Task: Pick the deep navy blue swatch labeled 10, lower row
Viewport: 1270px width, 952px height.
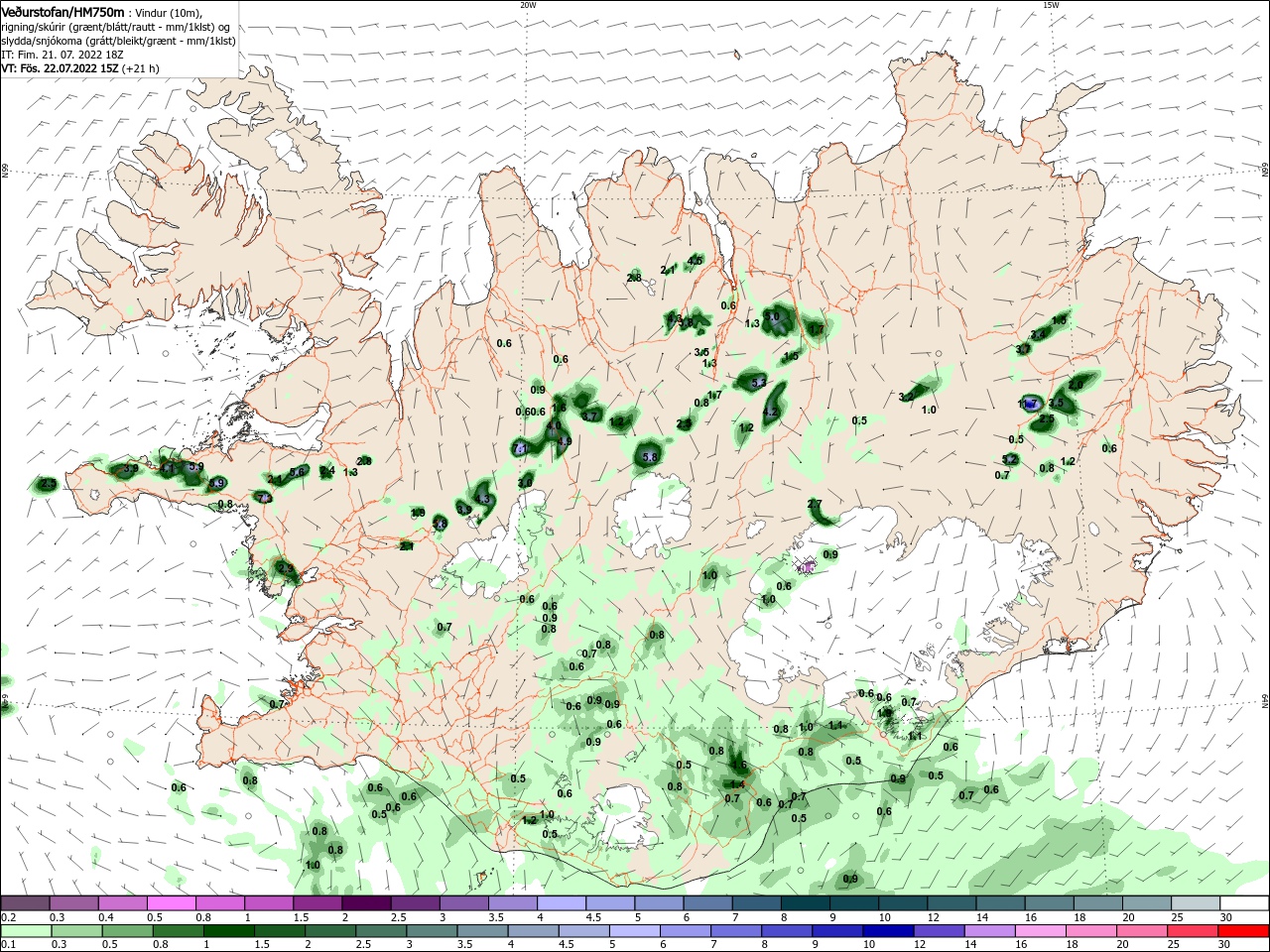Action: tap(888, 931)
